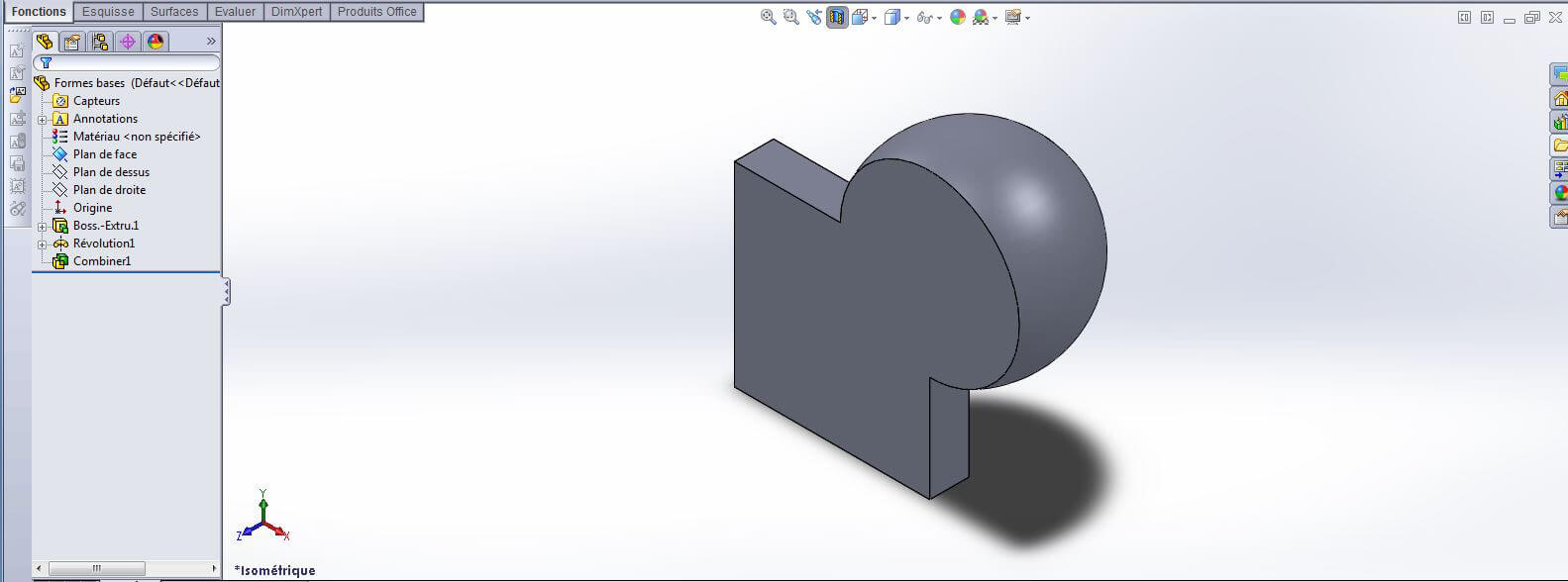Click the Hide/Show Items glasses icon
The height and width of the screenshot is (582, 1568).
coord(925,17)
